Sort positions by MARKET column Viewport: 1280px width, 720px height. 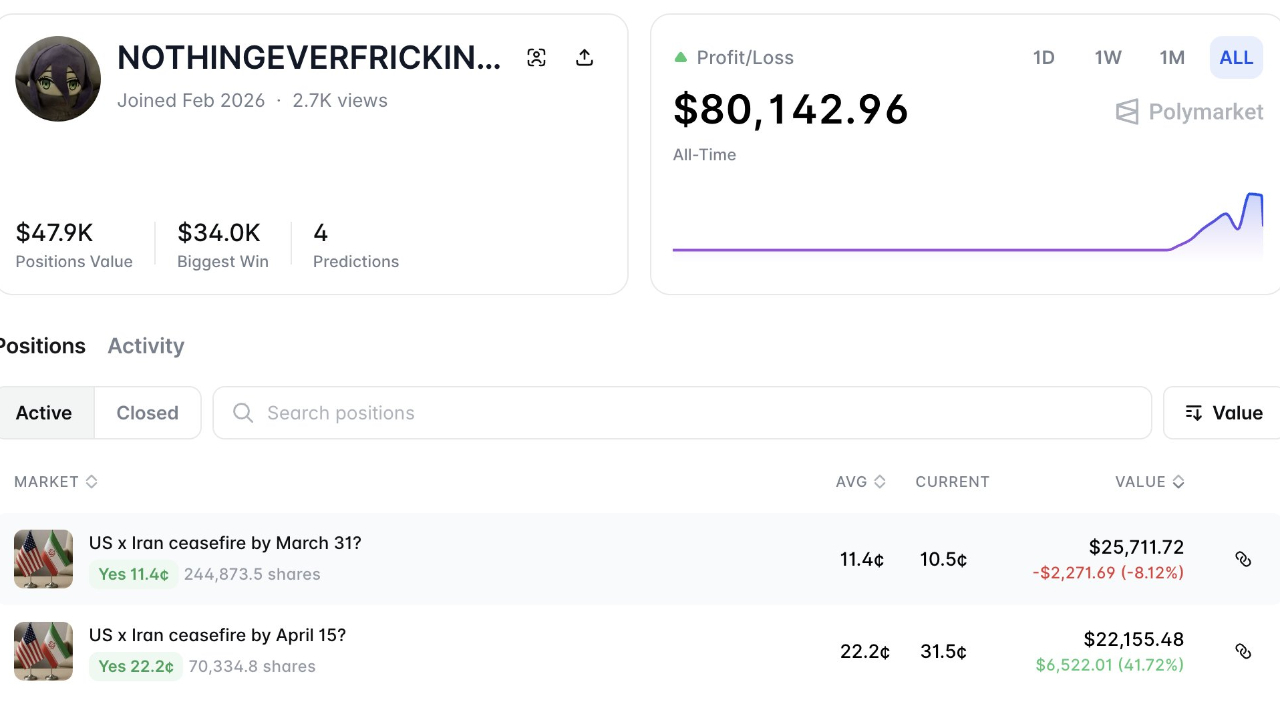coord(56,482)
